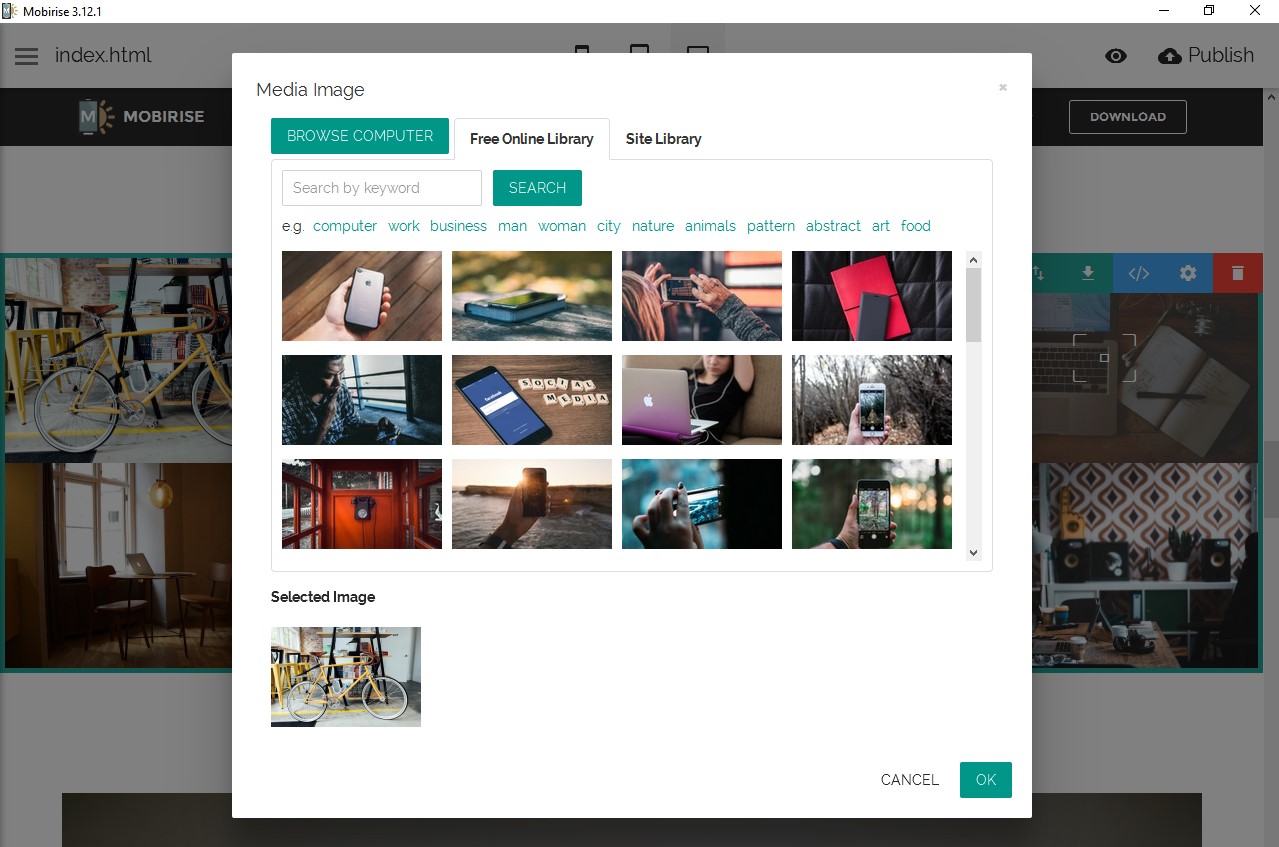The height and width of the screenshot is (847, 1279).
Task: Click the 'nature' keyword suggestion link
Action: 652,226
